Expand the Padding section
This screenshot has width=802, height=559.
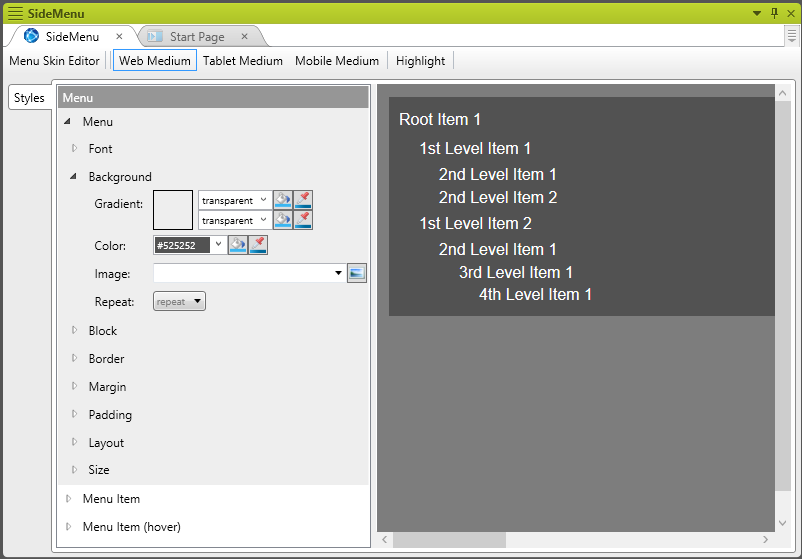(x=74, y=414)
